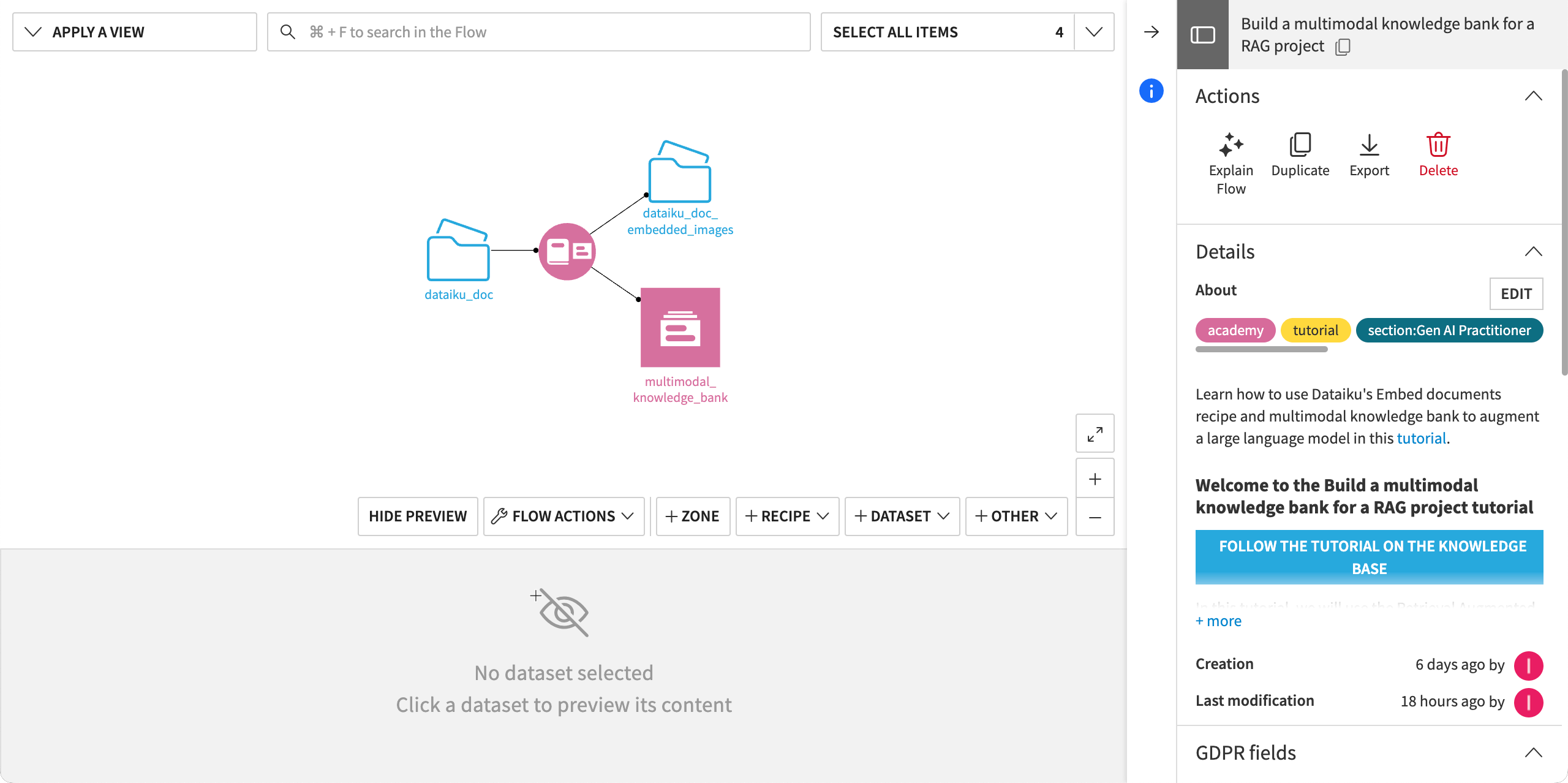Click the academy tag

(1235, 331)
